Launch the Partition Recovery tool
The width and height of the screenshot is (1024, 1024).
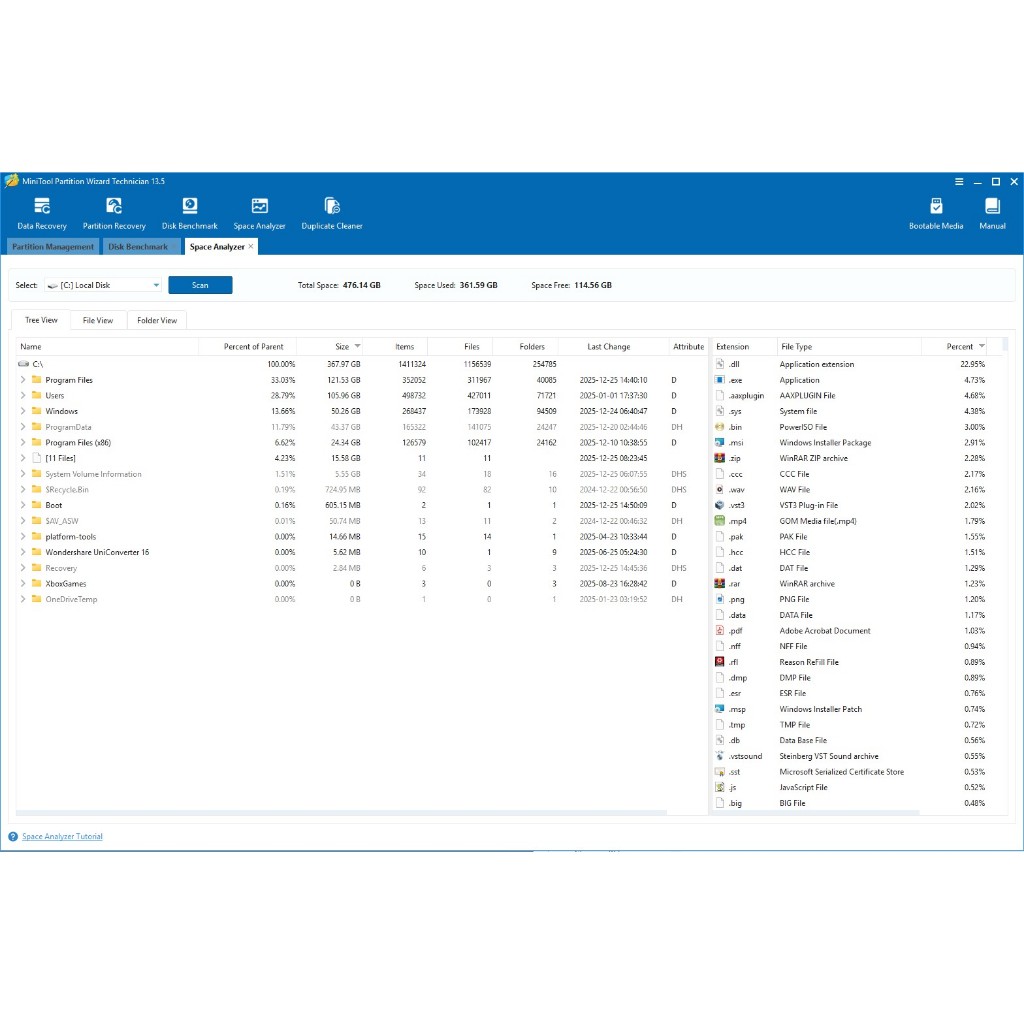[114, 212]
